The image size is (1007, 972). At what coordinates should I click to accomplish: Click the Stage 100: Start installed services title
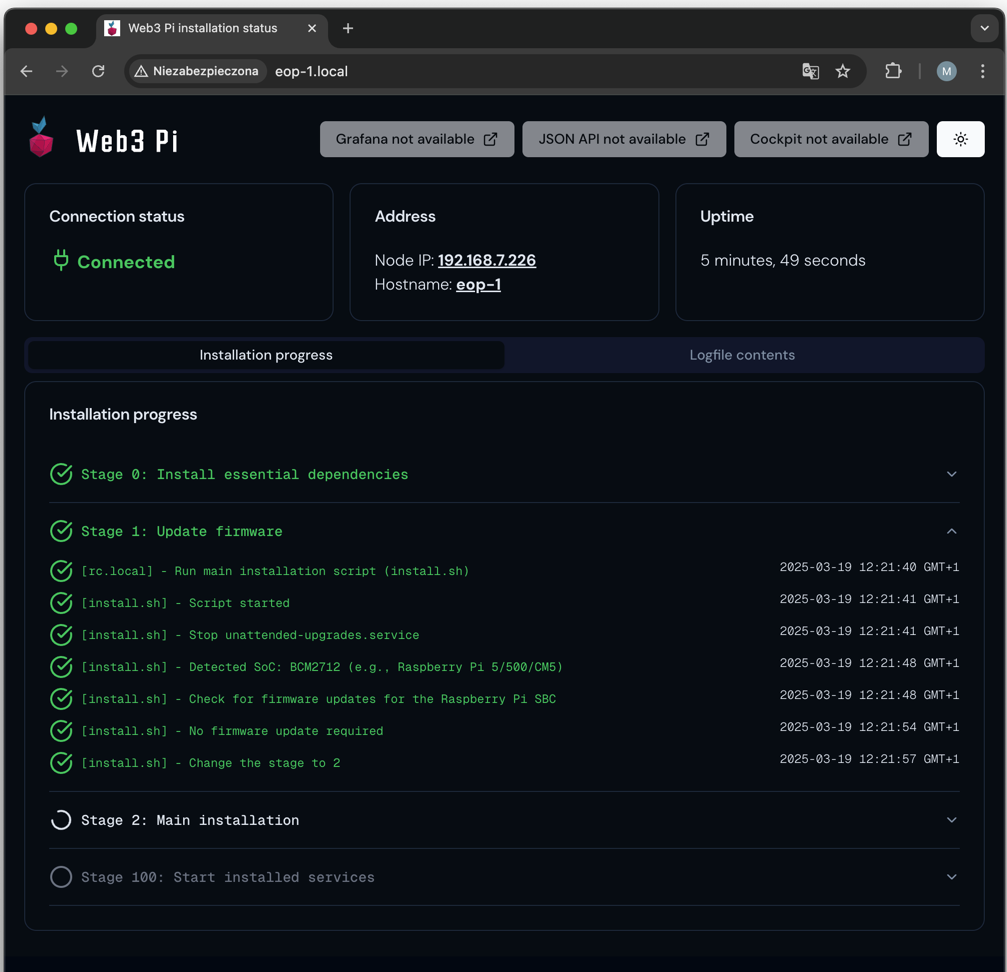click(227, 877)
